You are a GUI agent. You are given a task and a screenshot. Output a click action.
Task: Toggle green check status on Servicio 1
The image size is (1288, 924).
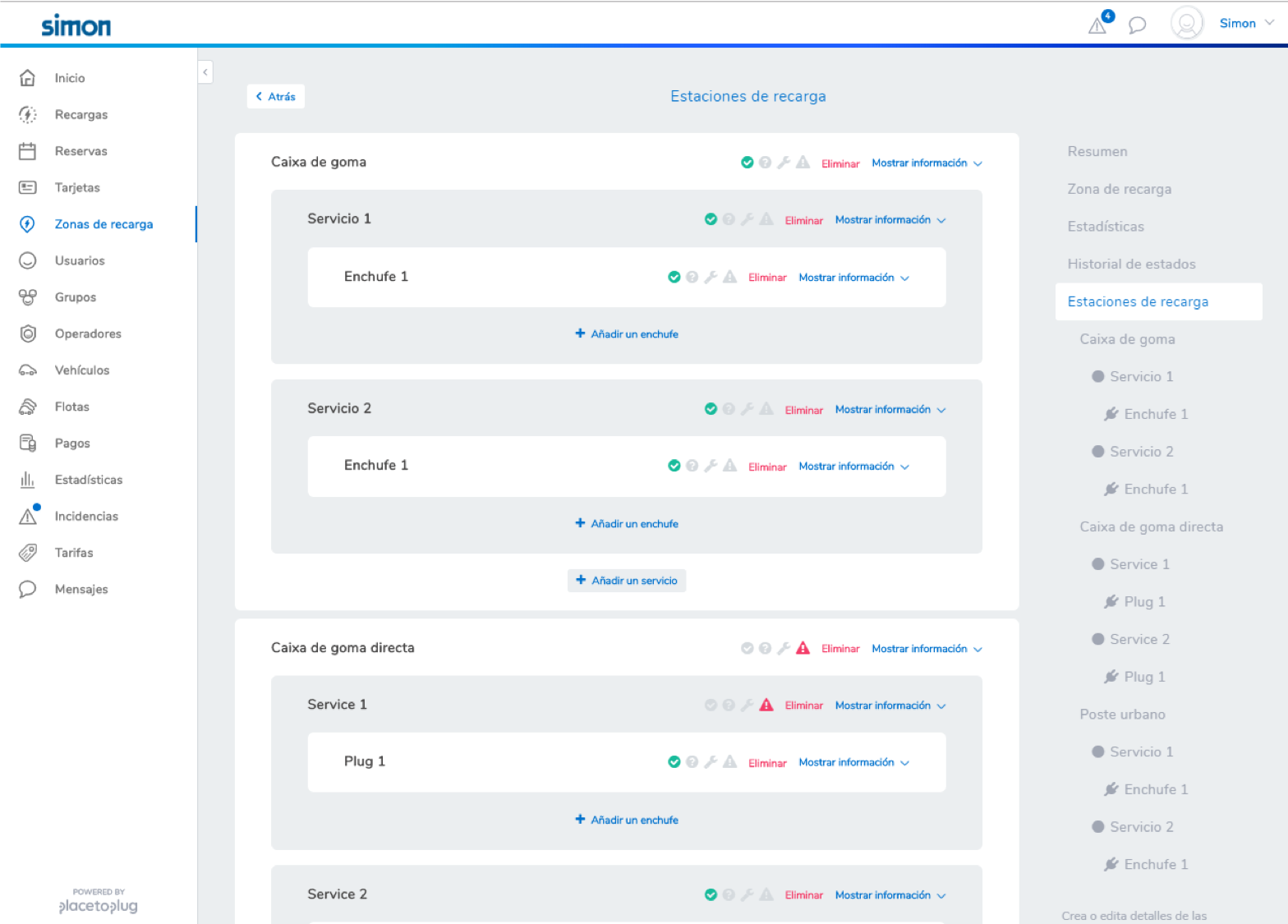[711, 219]
